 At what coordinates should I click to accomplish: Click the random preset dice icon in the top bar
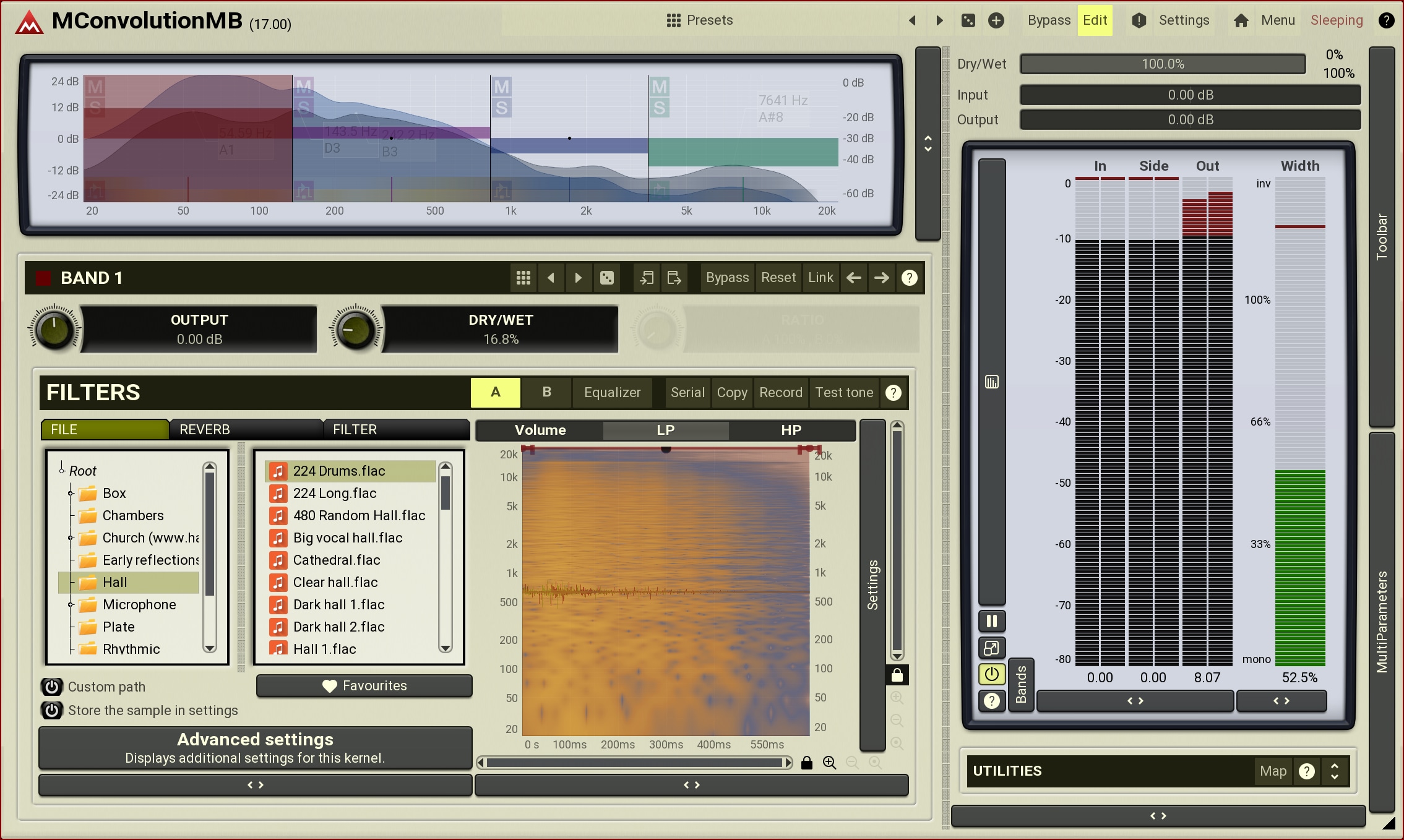(x=968, y=20)
